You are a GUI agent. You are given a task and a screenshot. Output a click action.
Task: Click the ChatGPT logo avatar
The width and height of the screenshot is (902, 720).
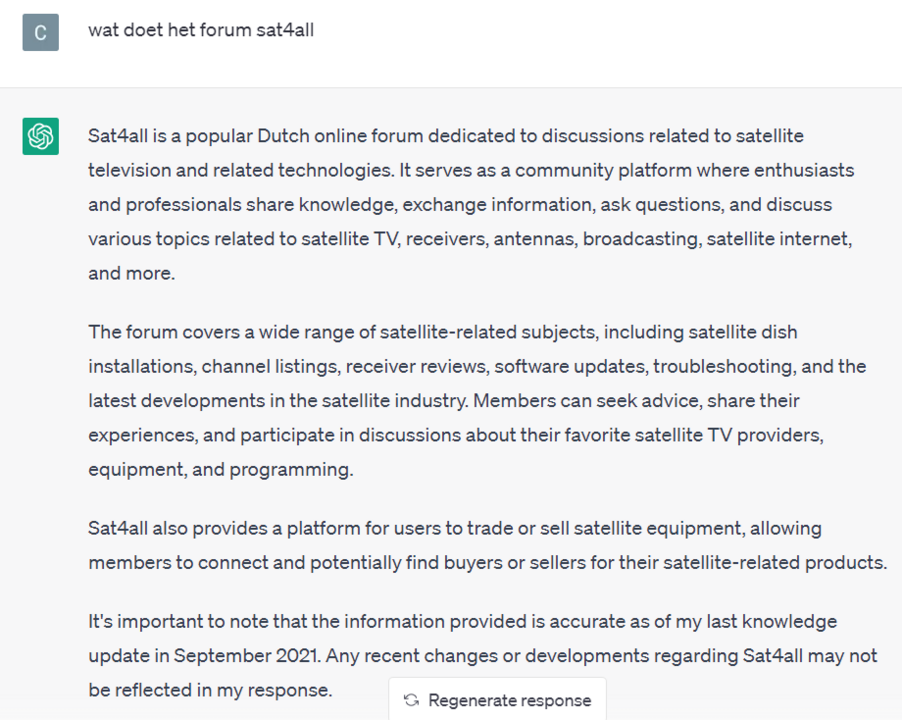[x=41, y=136]
